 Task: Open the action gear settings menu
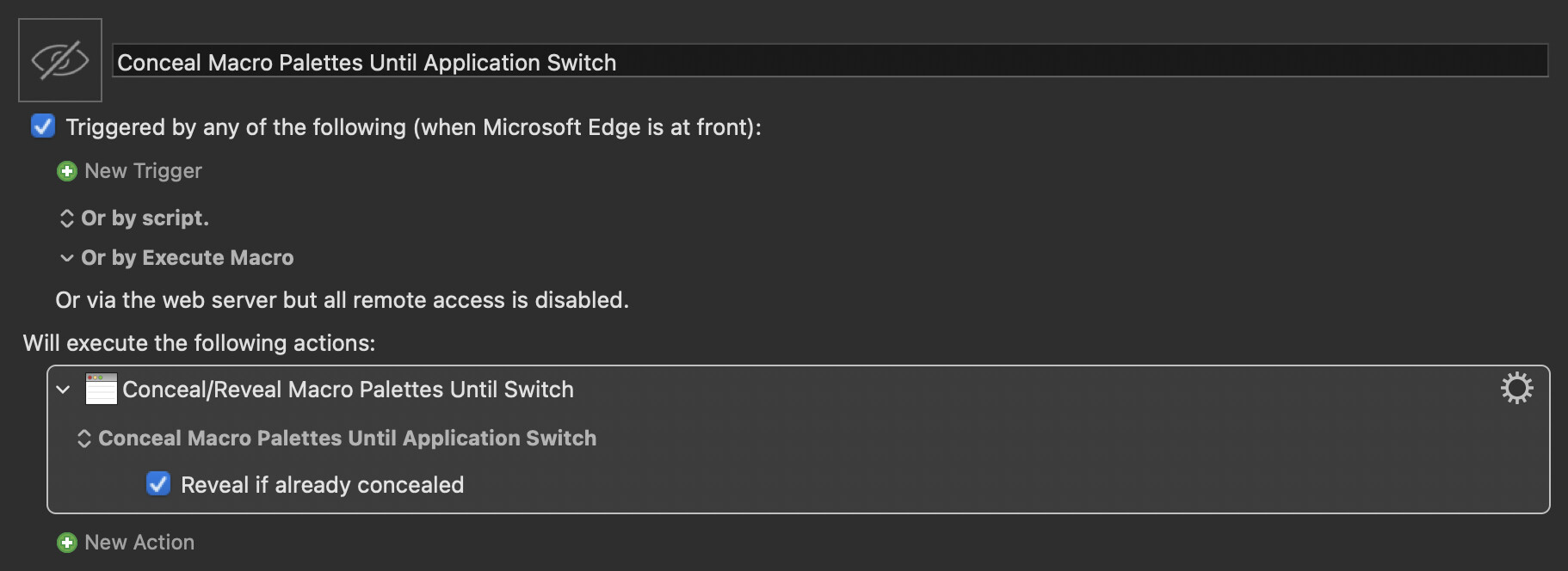point(1516,388)
